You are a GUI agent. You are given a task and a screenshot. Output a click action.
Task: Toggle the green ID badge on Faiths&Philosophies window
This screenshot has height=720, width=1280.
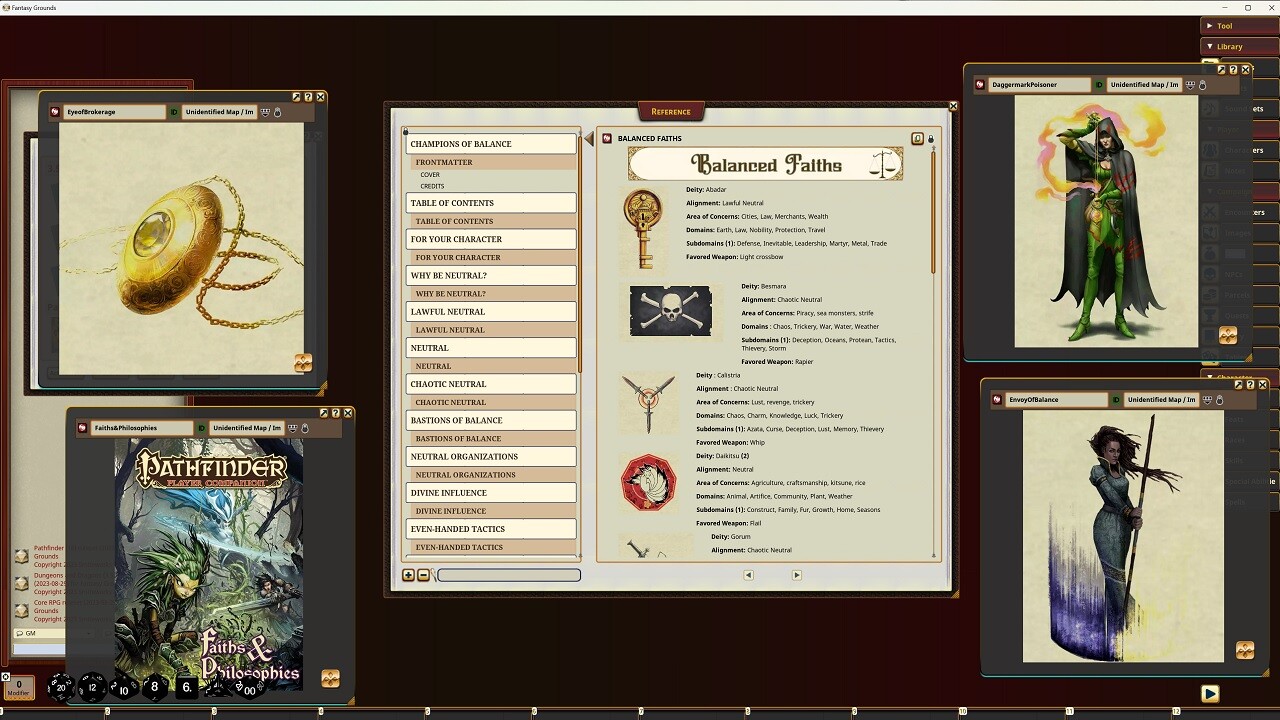[x=201, y=427]
